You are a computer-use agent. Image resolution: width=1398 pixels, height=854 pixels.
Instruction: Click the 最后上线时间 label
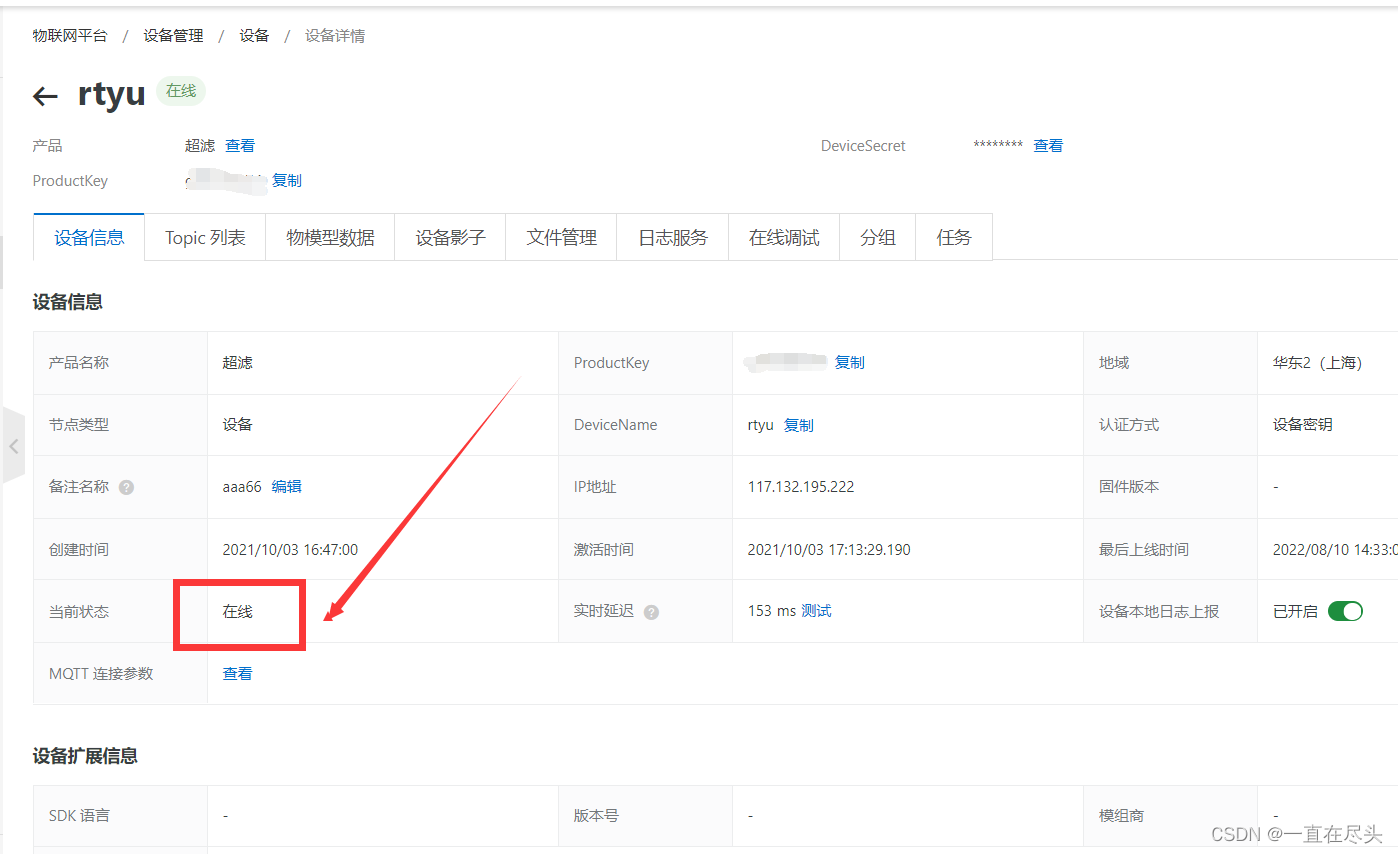(1144, 550)
